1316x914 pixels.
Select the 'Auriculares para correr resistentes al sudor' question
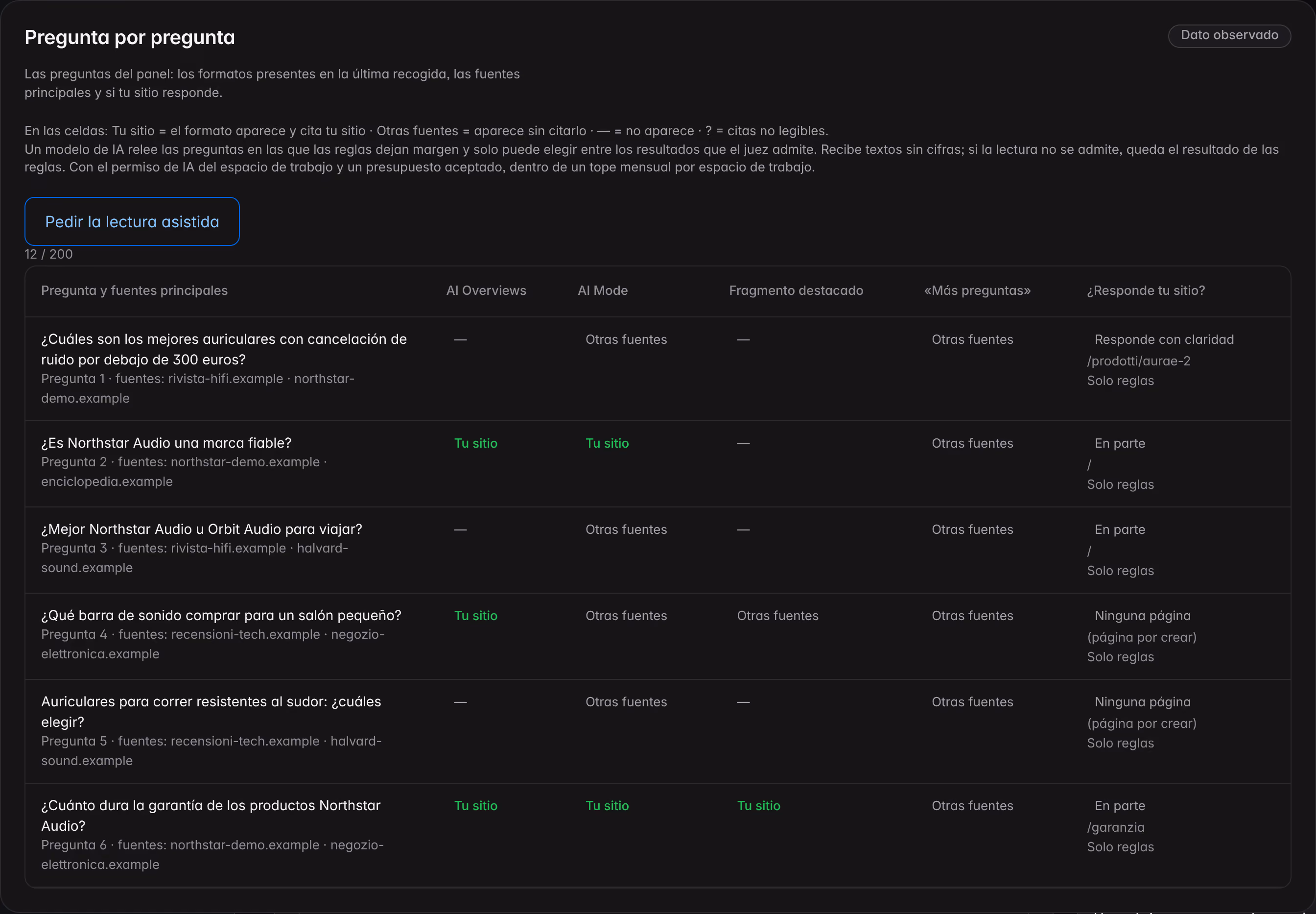tap(211, 712)
